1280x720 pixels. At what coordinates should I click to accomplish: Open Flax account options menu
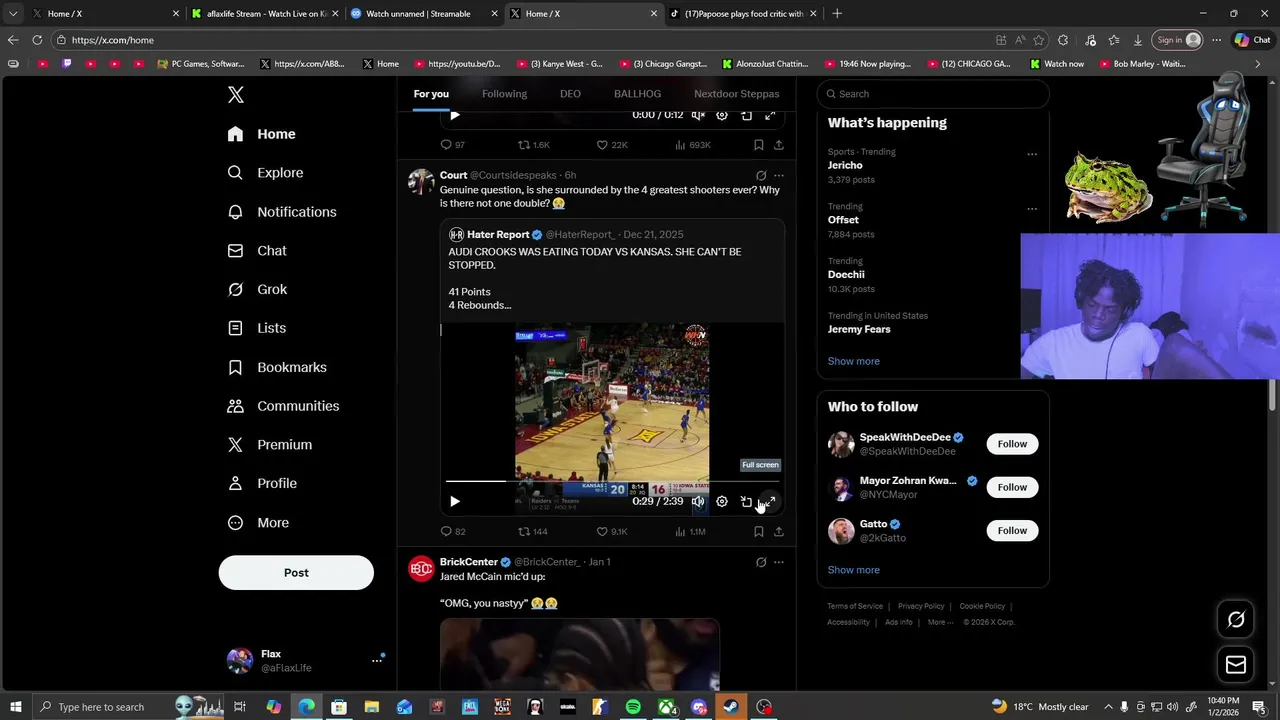(377, 660)
